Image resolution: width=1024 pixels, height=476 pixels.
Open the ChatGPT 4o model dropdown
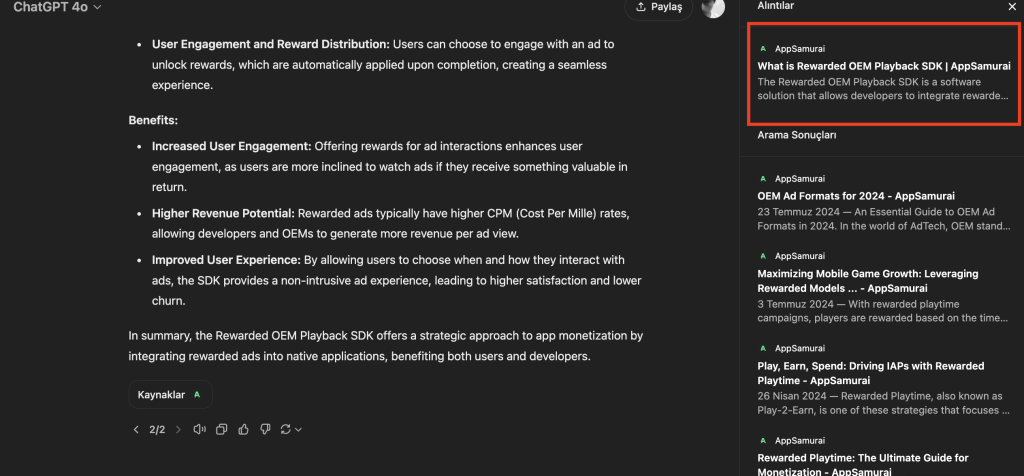click(x=58, y=7)
